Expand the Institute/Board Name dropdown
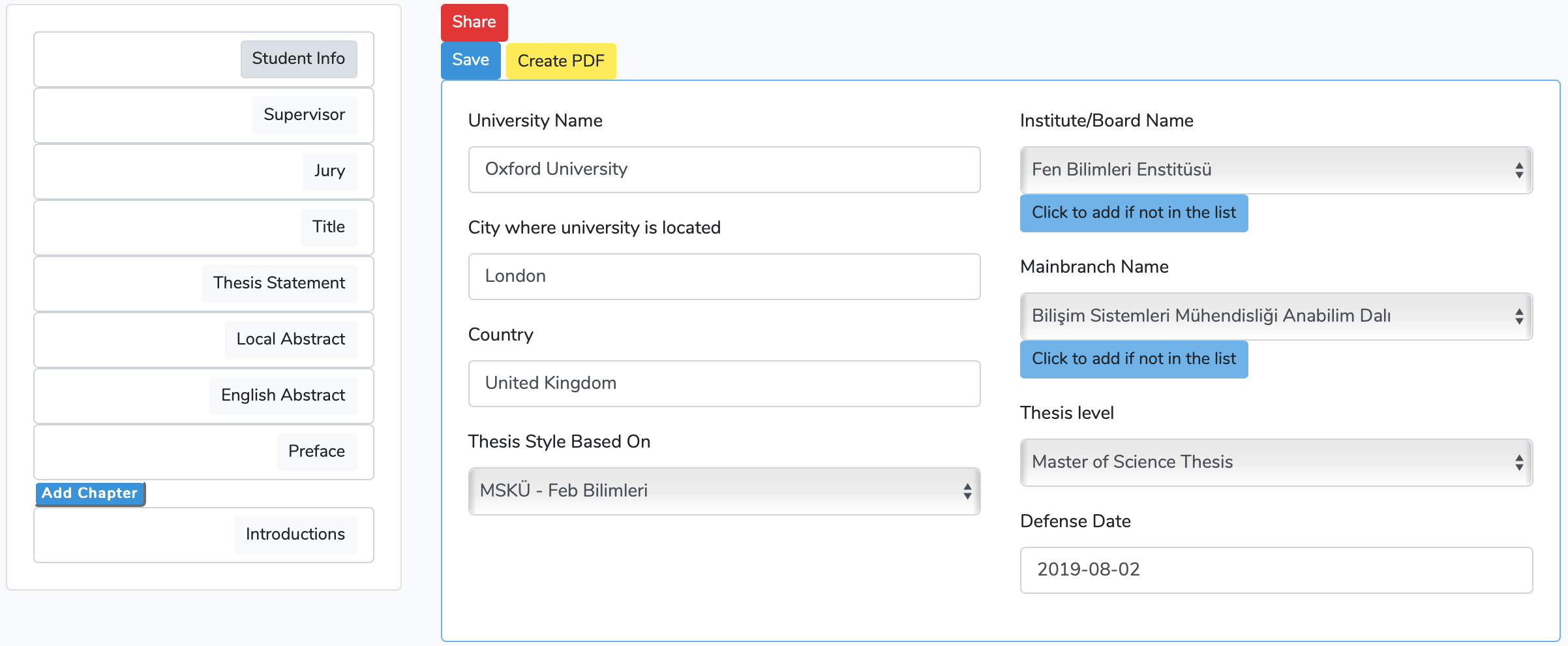 [1276, 170]
